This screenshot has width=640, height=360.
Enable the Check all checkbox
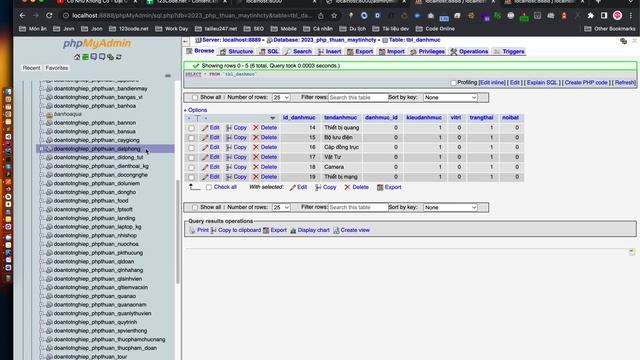[209, 187]
